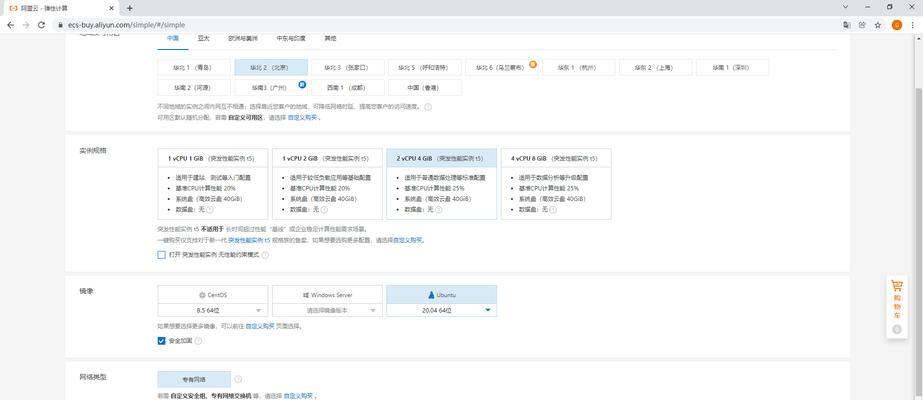
Task: Click browser back arrow
Action: pyautogui.click(x=11, y=25)
